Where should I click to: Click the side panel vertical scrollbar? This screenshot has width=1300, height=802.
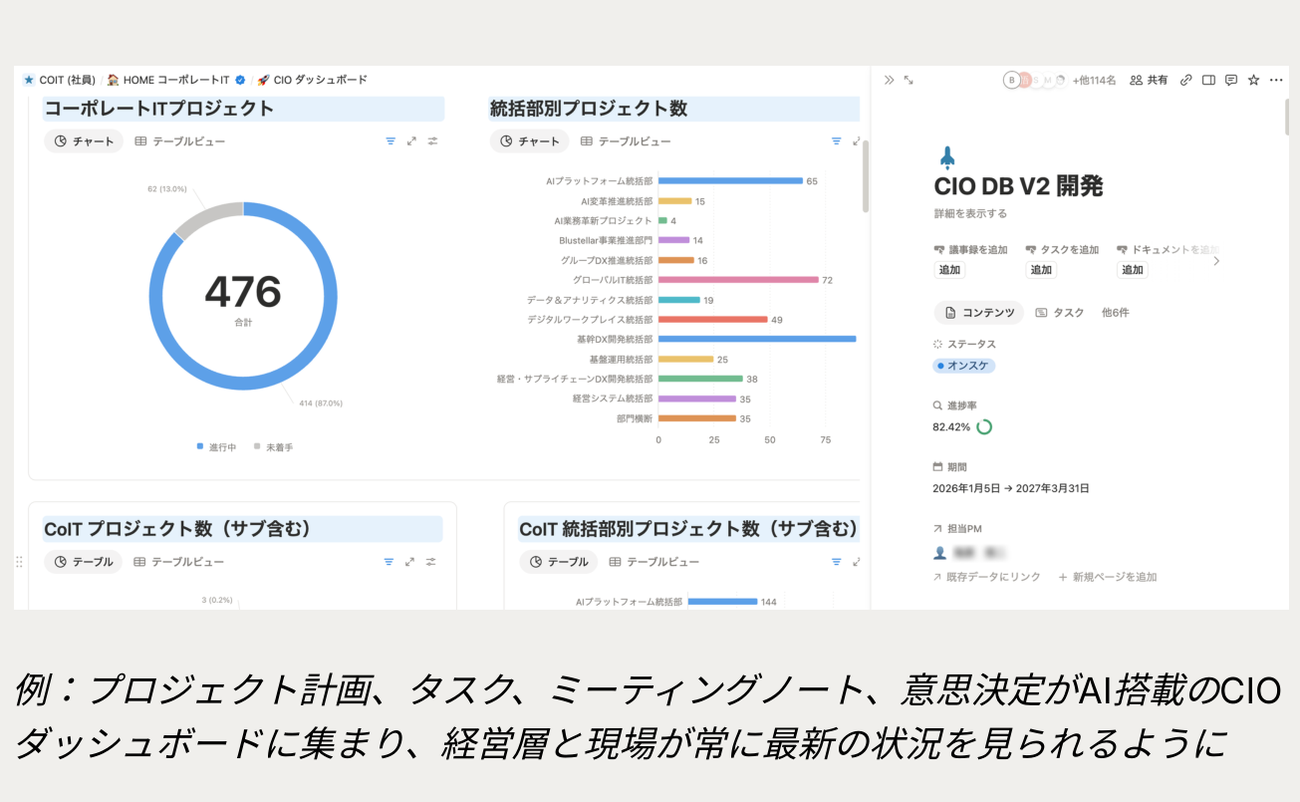[1285, 118]
